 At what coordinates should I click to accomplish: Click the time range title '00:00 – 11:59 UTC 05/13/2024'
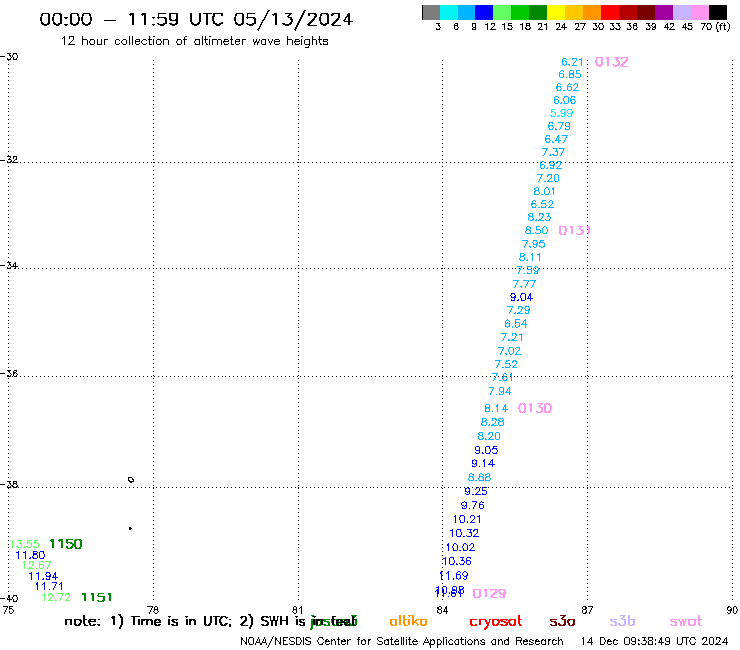click(x=196, y=19)
